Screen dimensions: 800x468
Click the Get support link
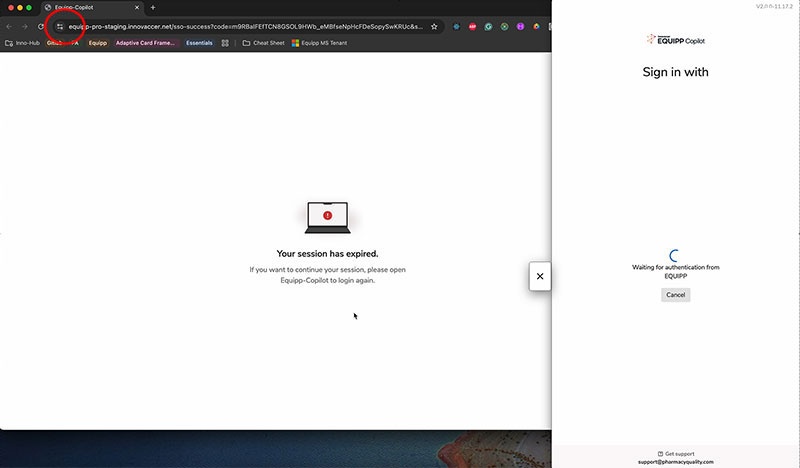click(676, 454)
